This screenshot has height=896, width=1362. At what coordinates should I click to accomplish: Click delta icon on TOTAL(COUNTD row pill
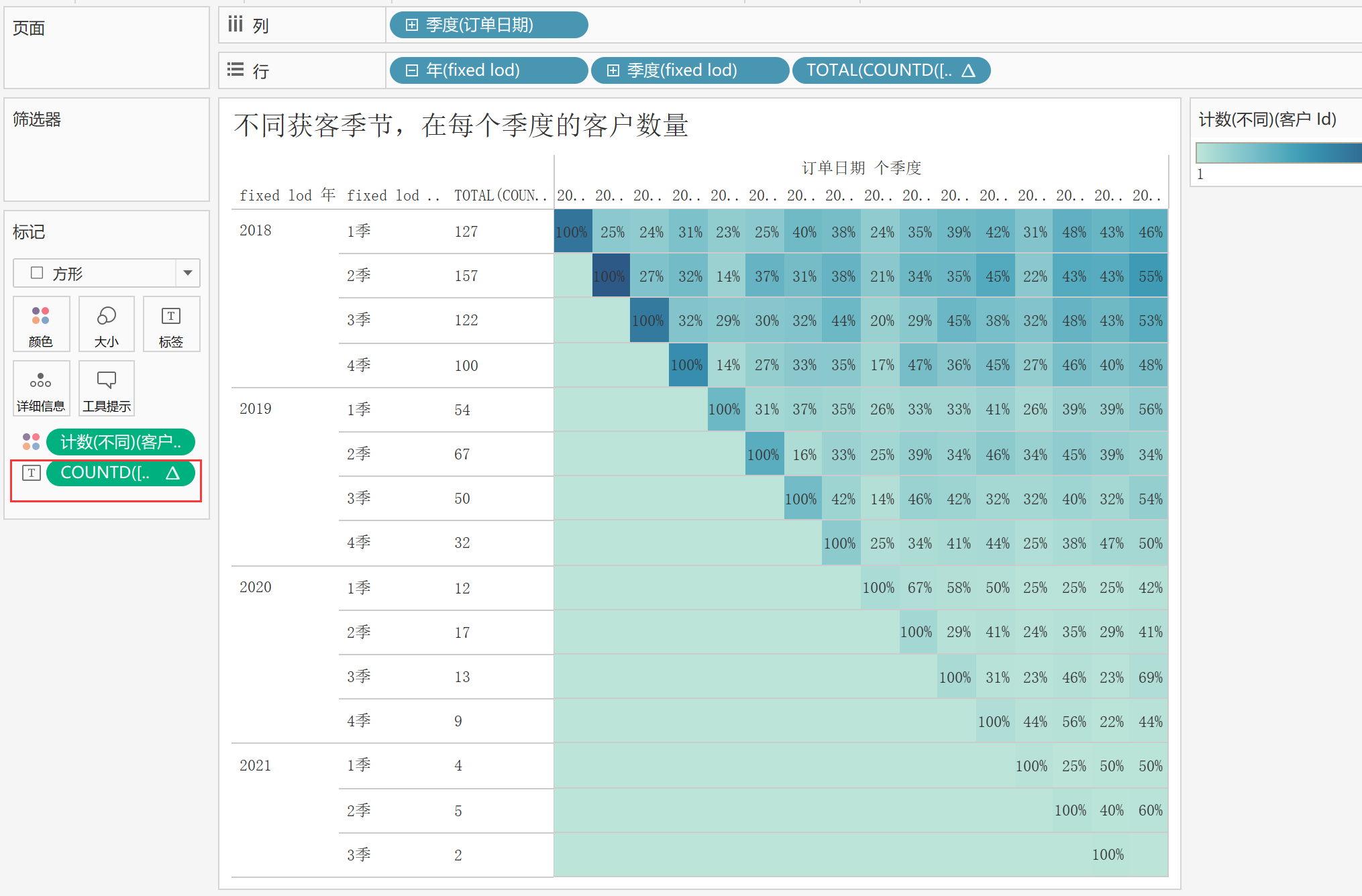point(968,70)
